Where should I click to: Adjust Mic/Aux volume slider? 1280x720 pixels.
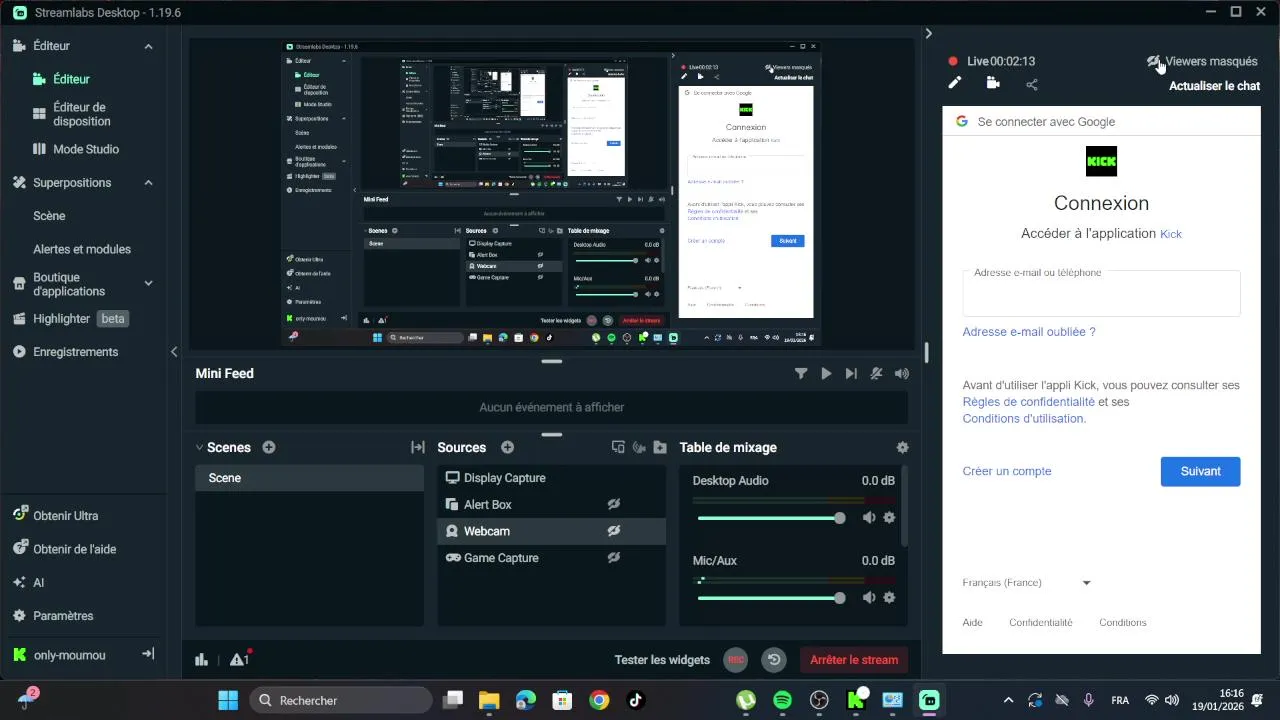point(770,598)
